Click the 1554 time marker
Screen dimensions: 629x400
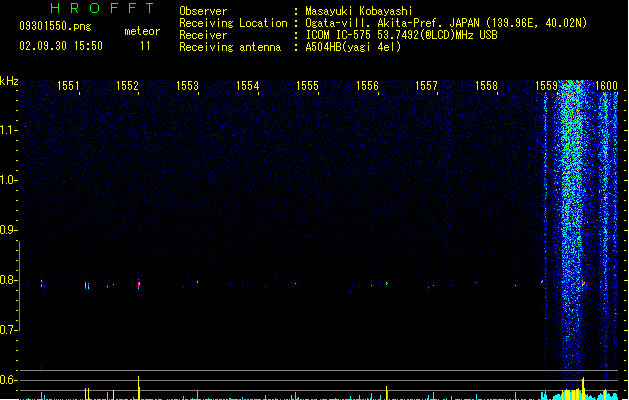[x=248, y=86]
